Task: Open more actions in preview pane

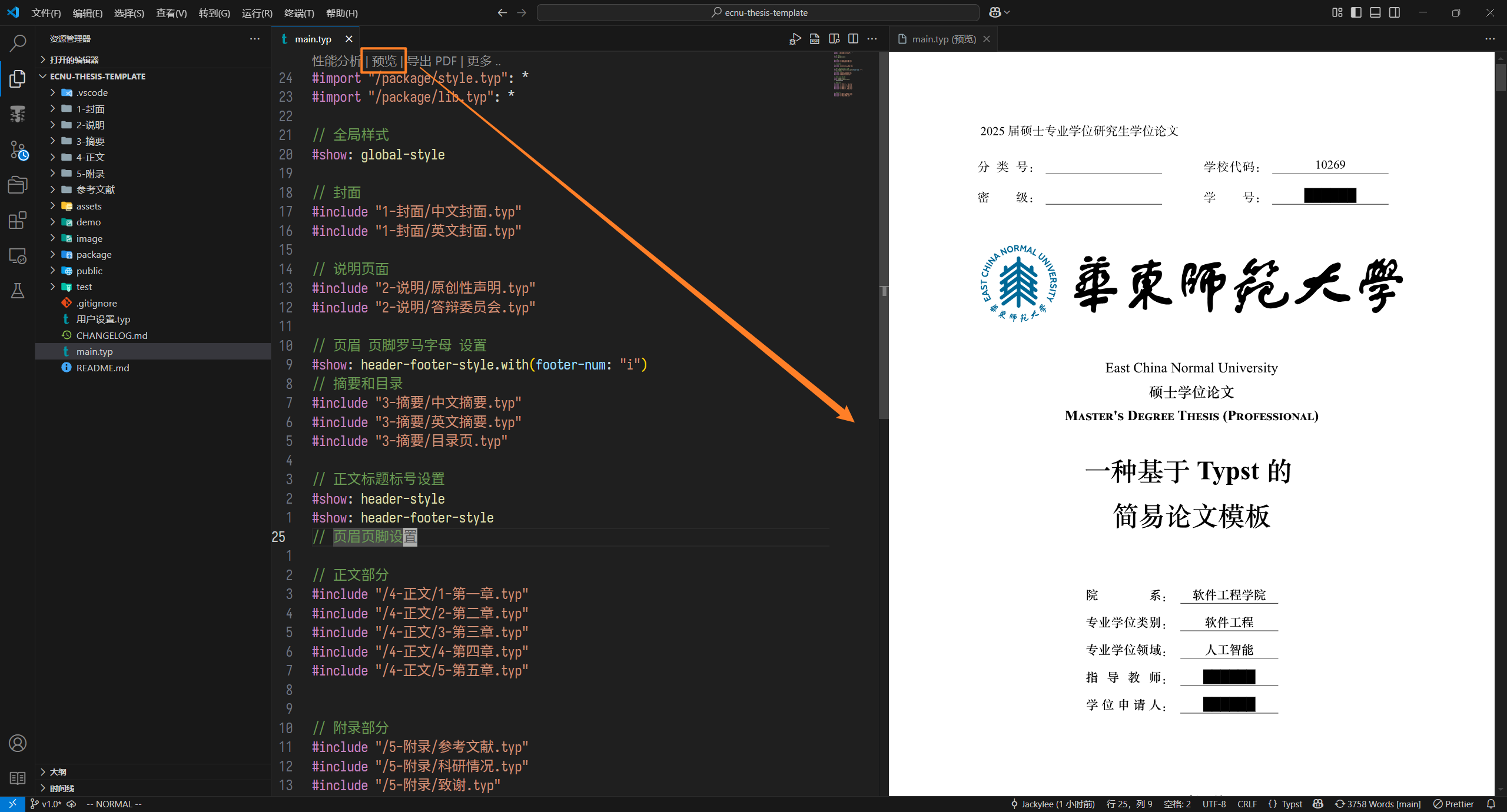Action: [x=1490, y=39]
